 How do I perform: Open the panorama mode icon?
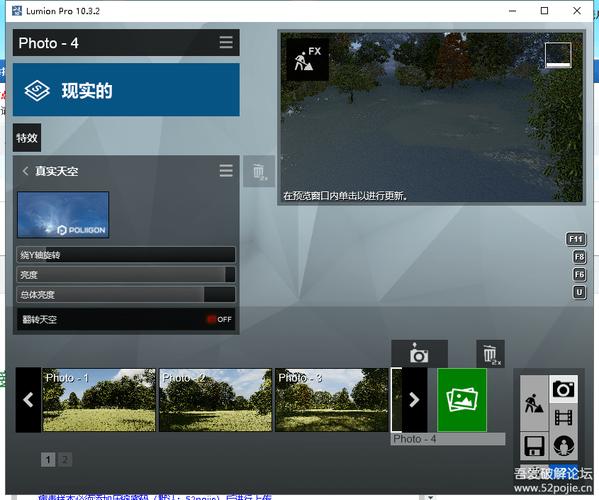pos(563,446)
